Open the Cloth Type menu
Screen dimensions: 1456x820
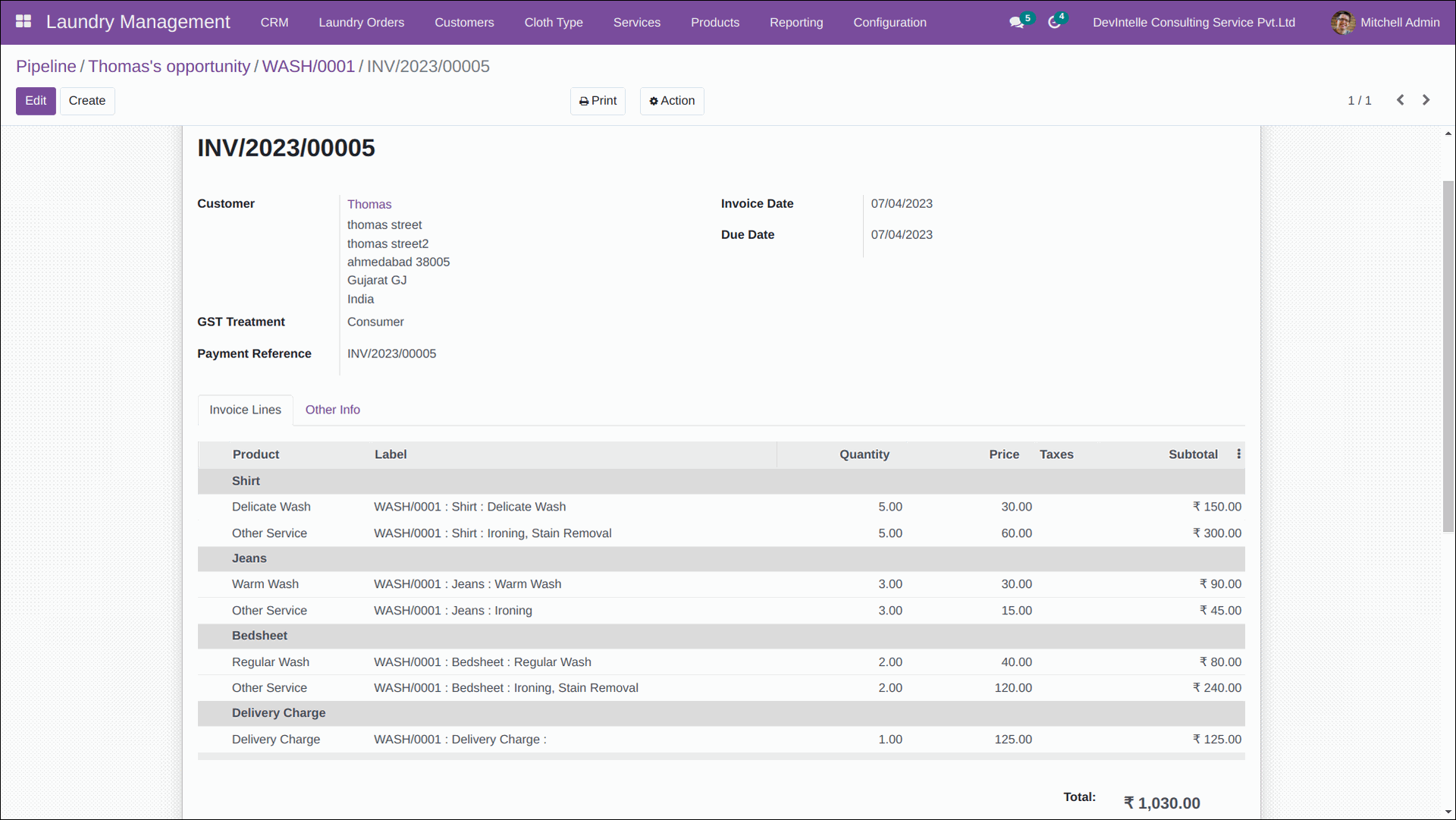tap(553, 22)
